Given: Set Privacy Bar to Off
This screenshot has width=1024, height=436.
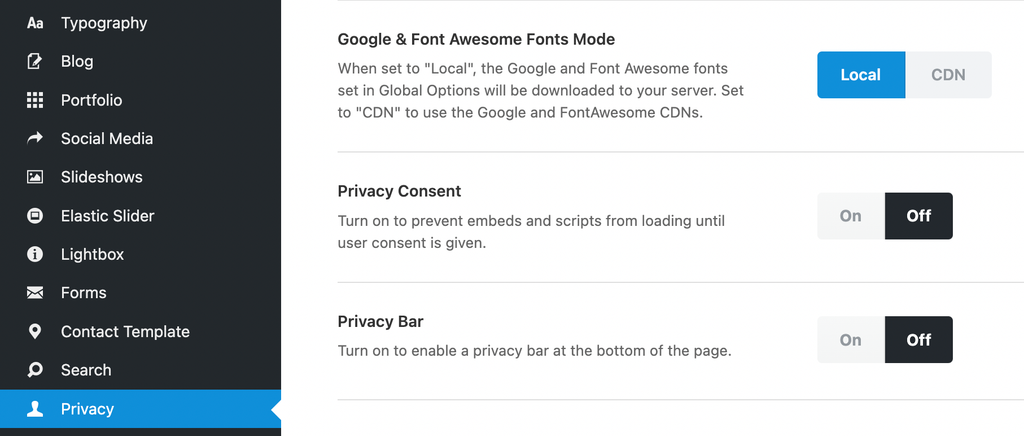Looking at the screenshot, I should (918, 340).
